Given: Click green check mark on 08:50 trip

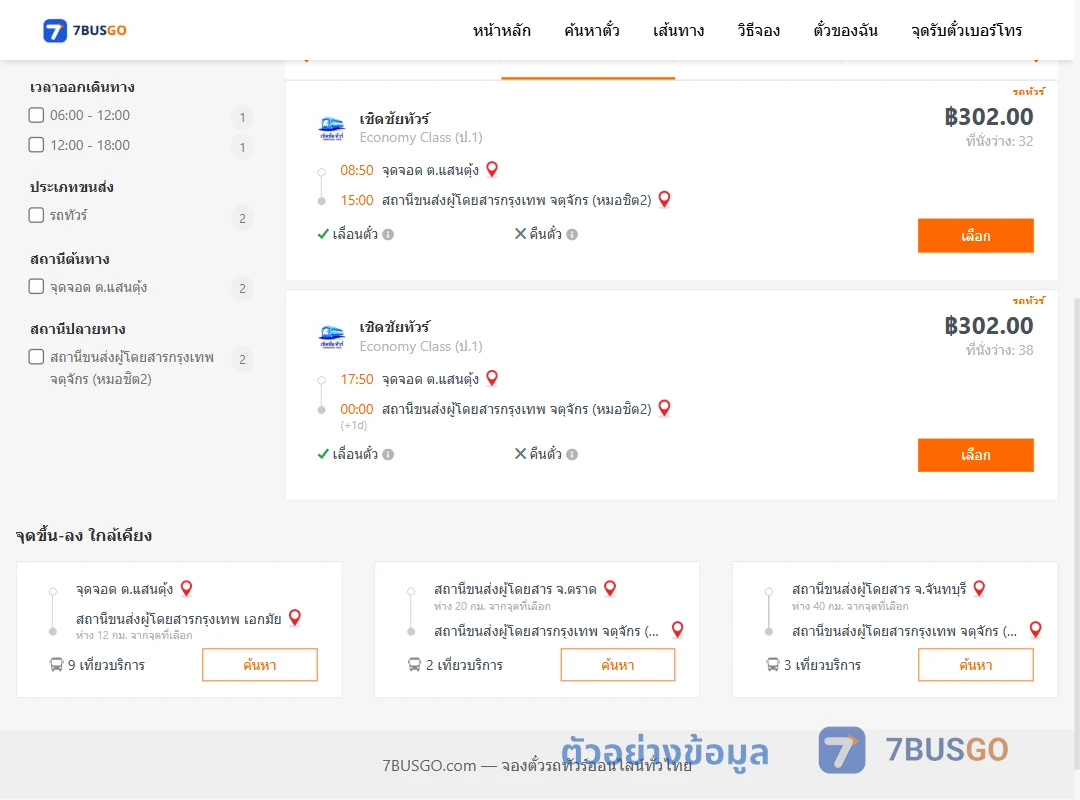Looking at the screenshot, I should (323, 234).
